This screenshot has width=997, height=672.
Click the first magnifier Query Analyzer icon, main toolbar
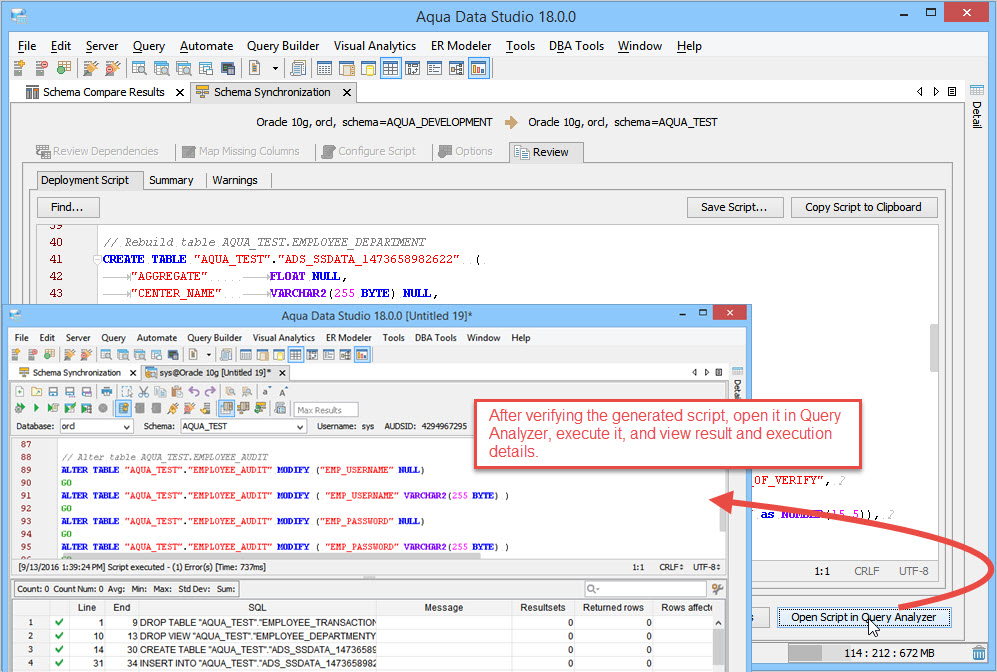coord(139,68)
